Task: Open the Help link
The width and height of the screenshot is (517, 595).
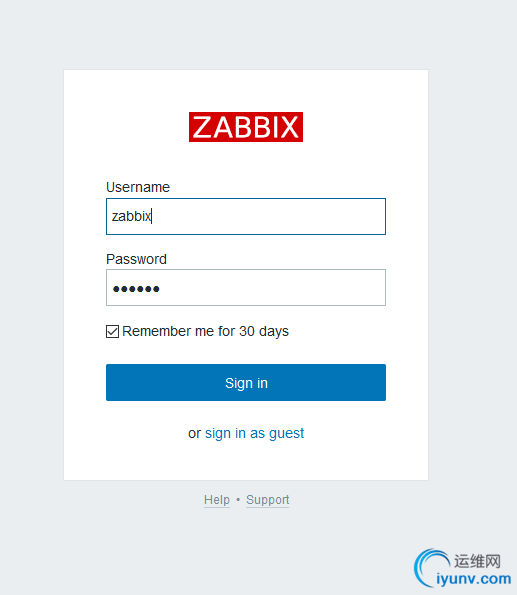Action: pos(217,500)
